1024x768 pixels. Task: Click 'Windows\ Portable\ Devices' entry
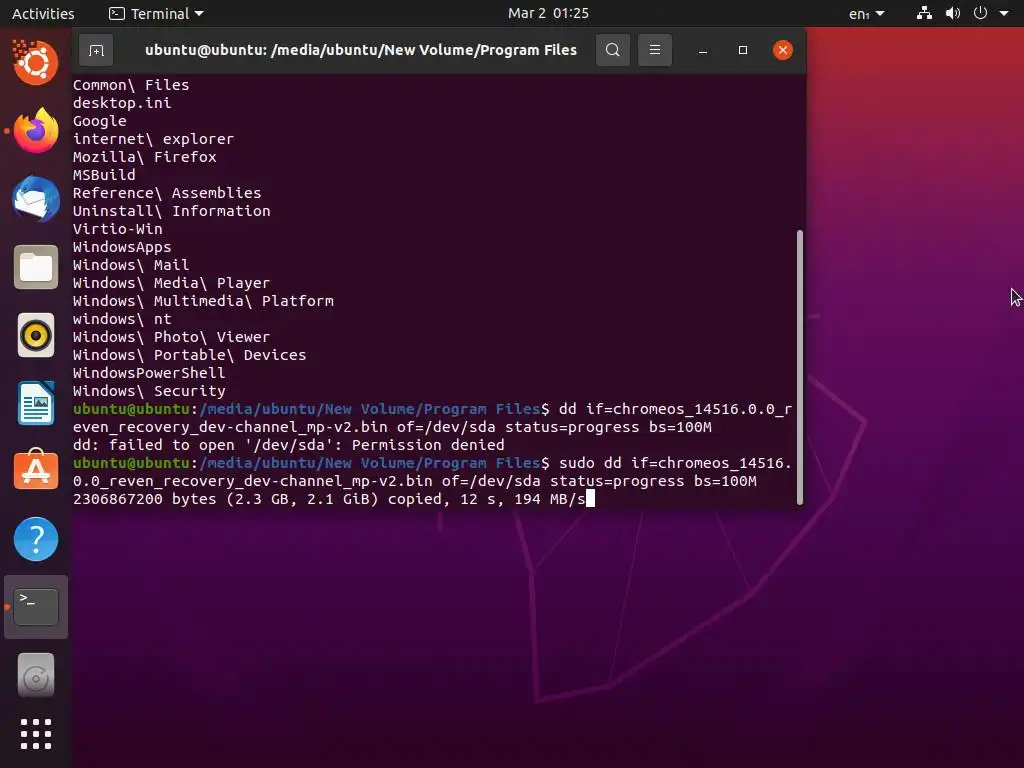coord(189,355)
